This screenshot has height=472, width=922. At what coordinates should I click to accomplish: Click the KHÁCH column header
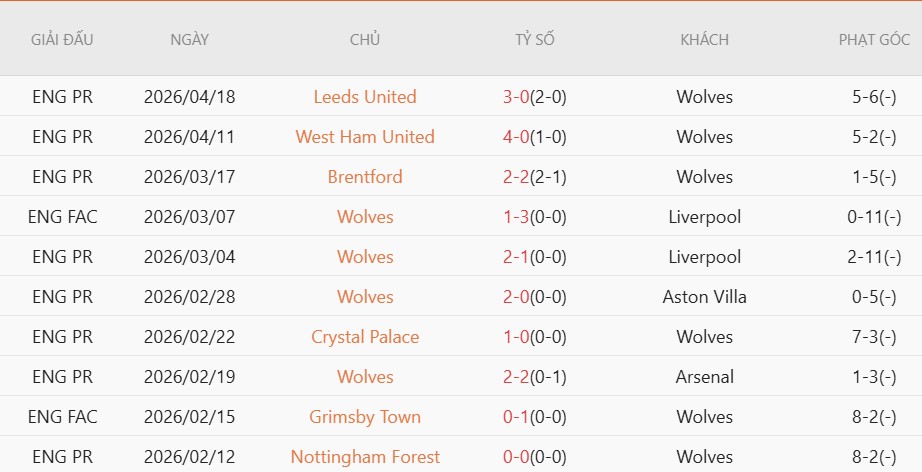point(704,40)
